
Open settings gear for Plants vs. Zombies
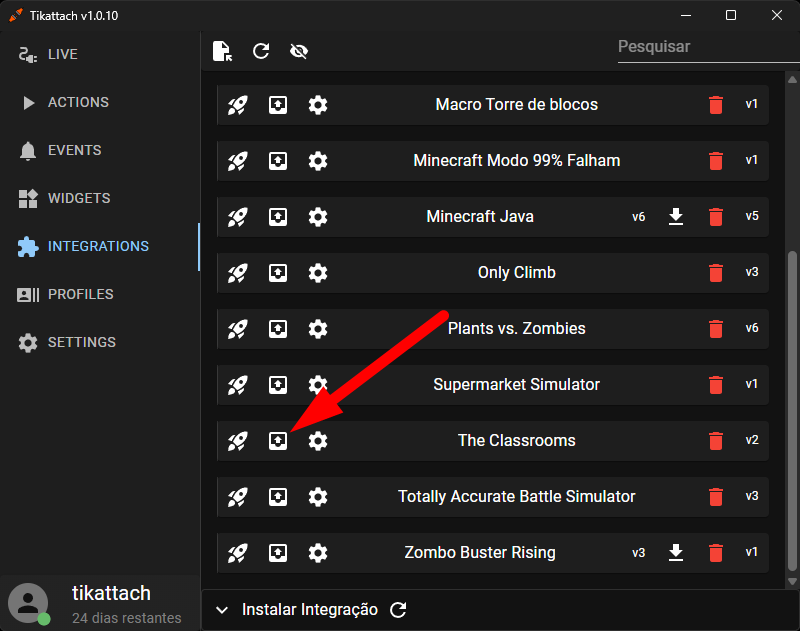[x=318, y=329]
